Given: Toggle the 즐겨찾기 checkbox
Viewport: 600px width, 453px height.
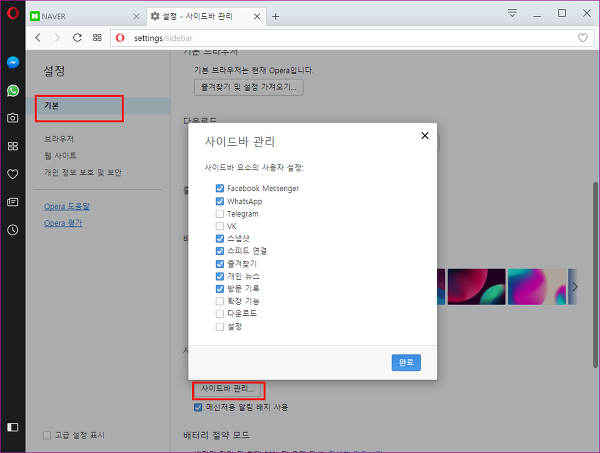Looking at the screenshot, I should coord(220,264).
